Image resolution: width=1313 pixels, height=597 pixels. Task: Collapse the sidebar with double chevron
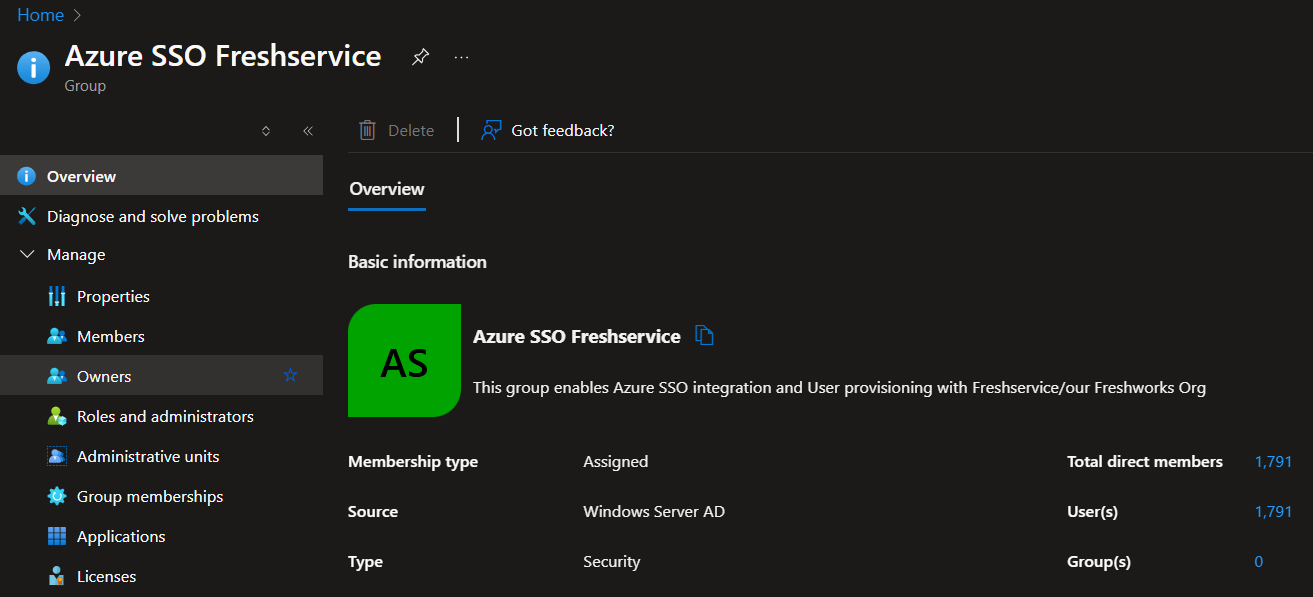point(308,131)
